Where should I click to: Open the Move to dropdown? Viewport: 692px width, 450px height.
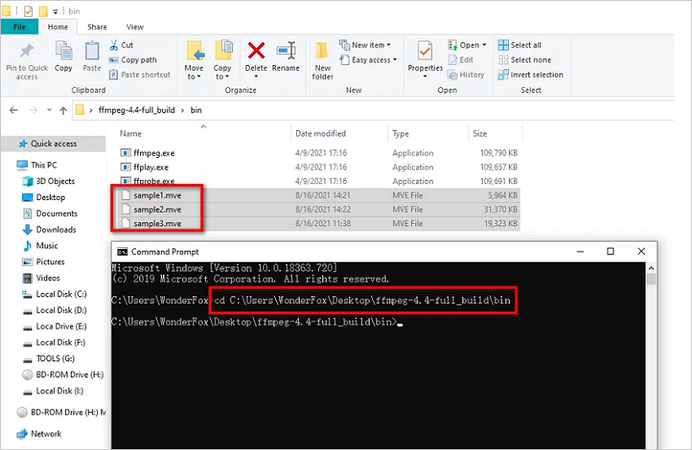pyautogui.click(x=194, y=58)
